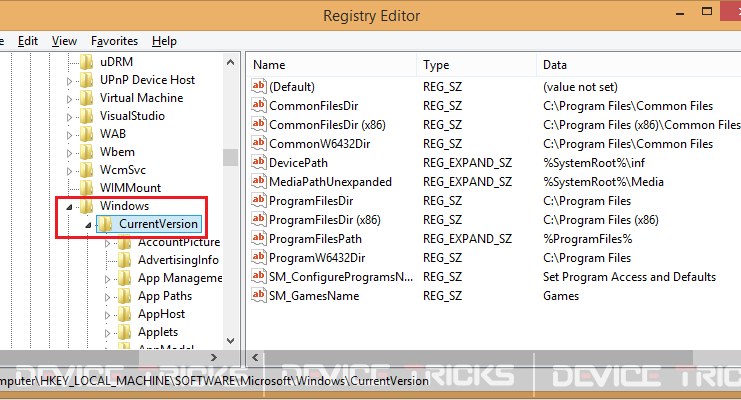
Task: Select the WIMMount tree key label
Action: pyautogui.click(x=130, y=188)
